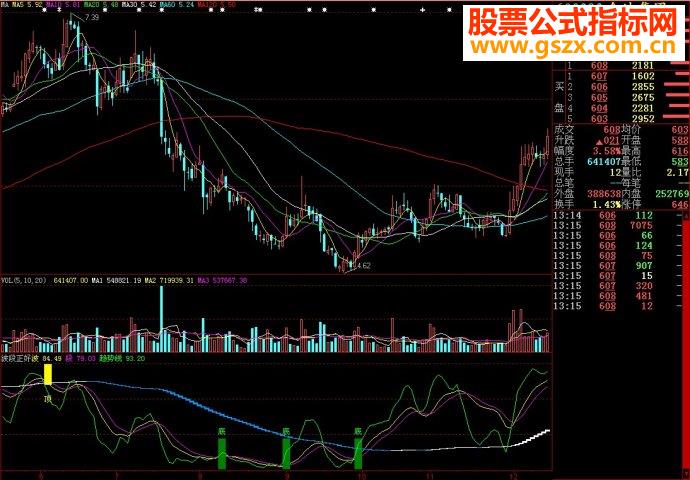This screenshot has height=480, width=690.
Task: Select the MA10 5.81 moving average label
Action: [x=62, y=5]
